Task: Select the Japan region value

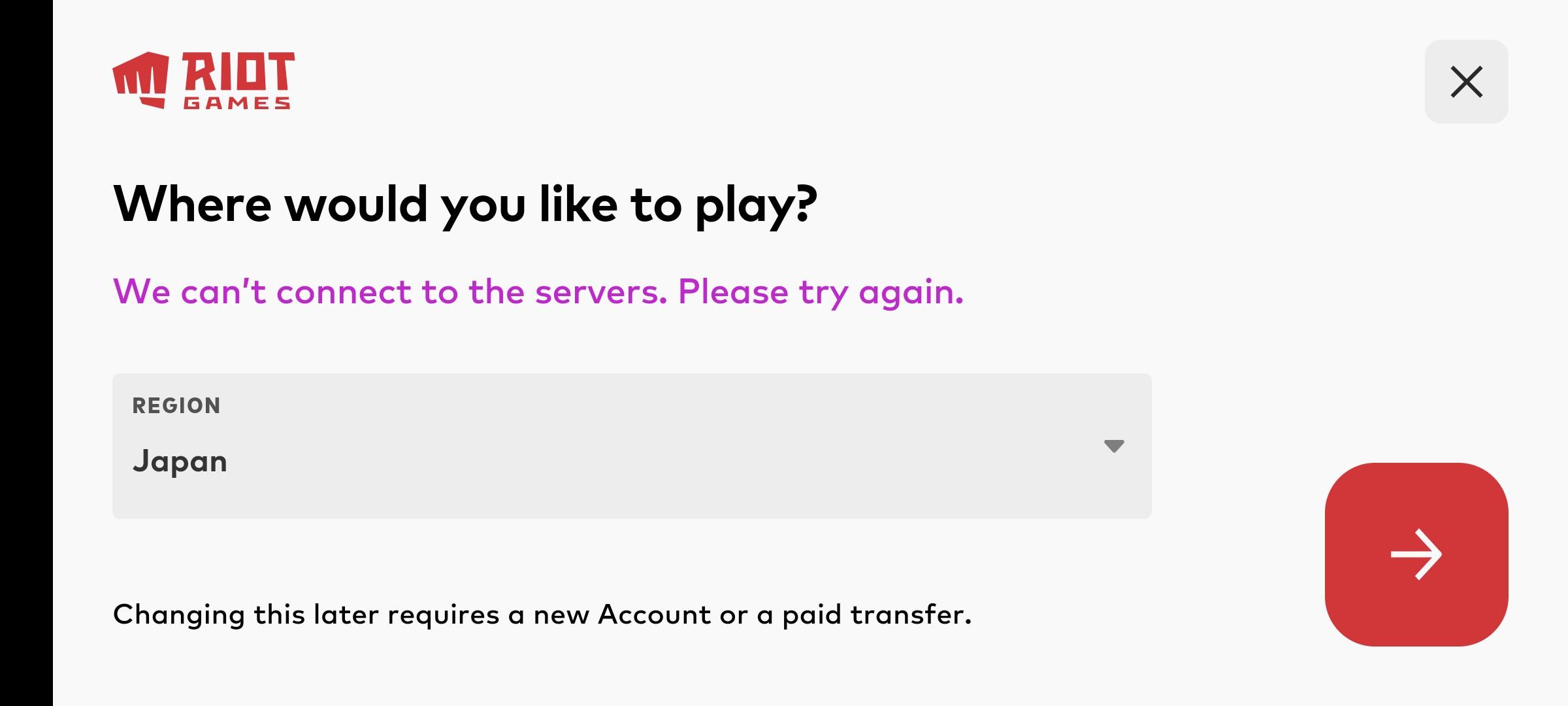Action: (180, 462)
